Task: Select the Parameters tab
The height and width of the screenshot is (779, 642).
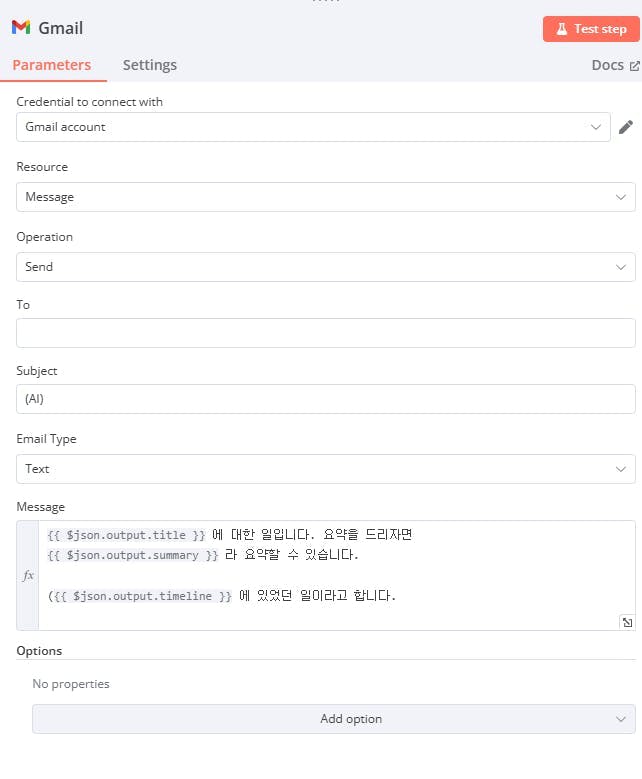Action: (51, 65)
